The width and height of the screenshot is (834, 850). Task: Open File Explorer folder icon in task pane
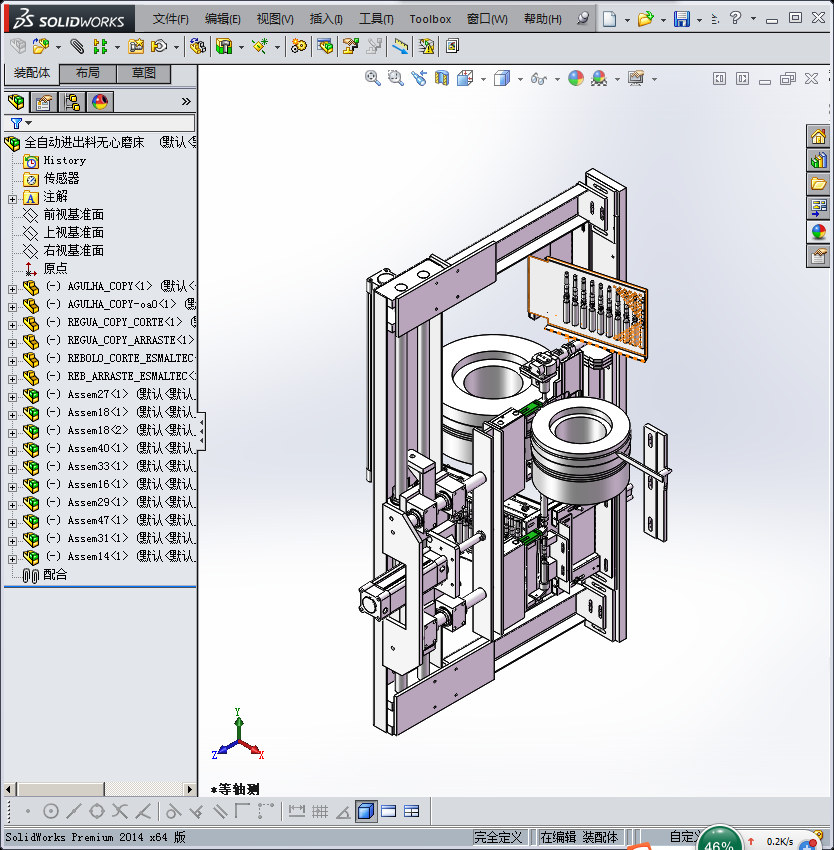tap(819, 184)
